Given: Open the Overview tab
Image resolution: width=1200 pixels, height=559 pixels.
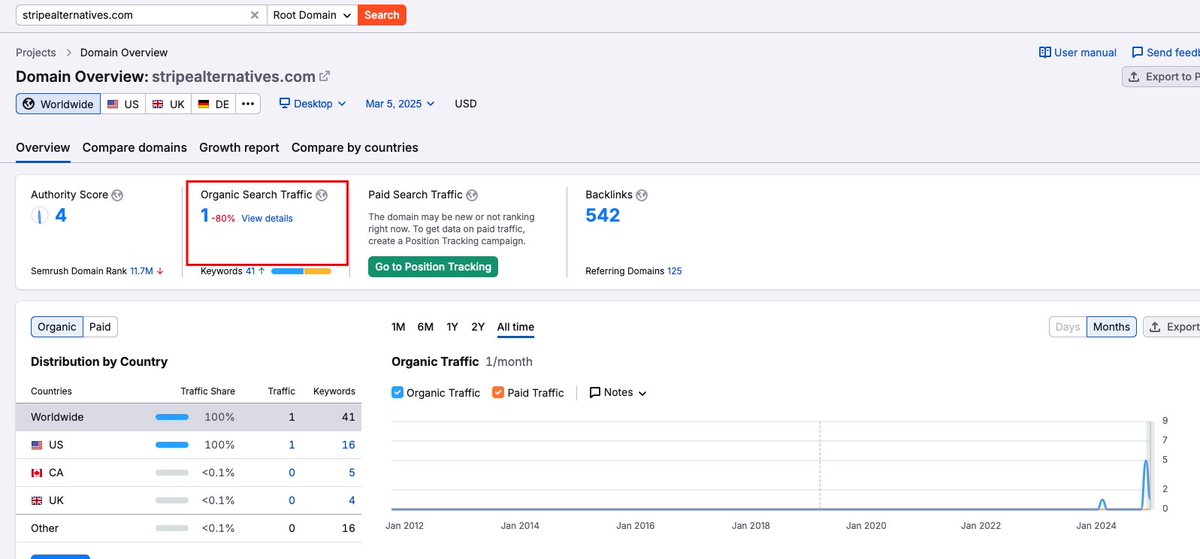Looking at the screenshot, I should [43, 147].
